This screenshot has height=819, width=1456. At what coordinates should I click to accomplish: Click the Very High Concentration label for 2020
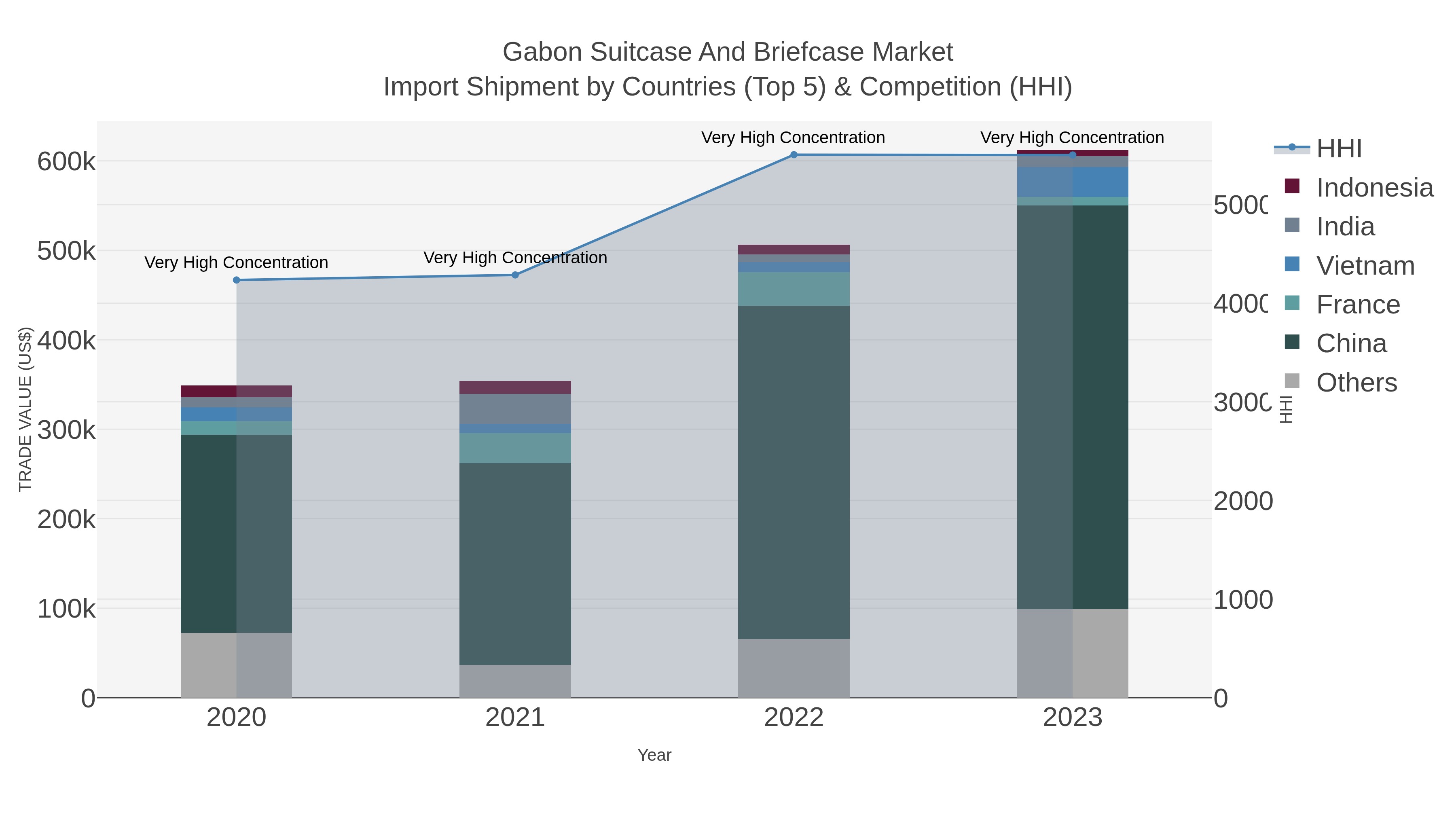(x=236, y=263)
